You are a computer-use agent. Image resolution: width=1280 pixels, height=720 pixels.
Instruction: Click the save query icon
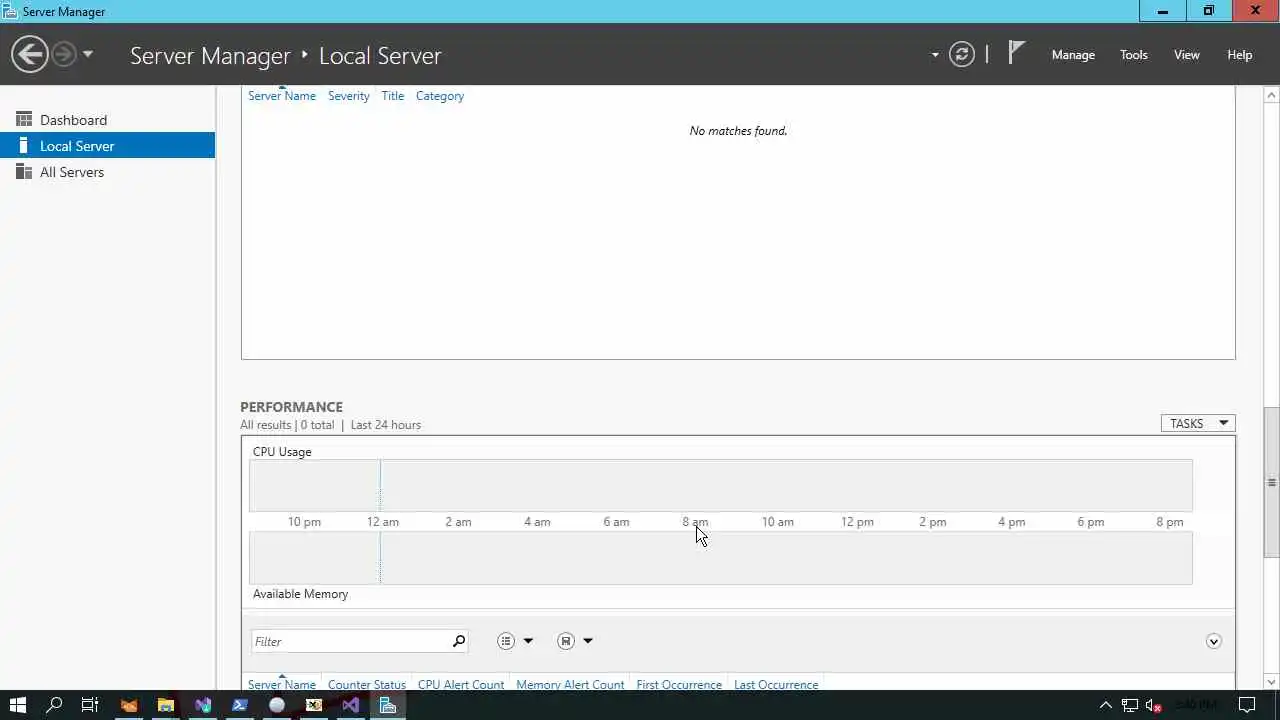566,641
